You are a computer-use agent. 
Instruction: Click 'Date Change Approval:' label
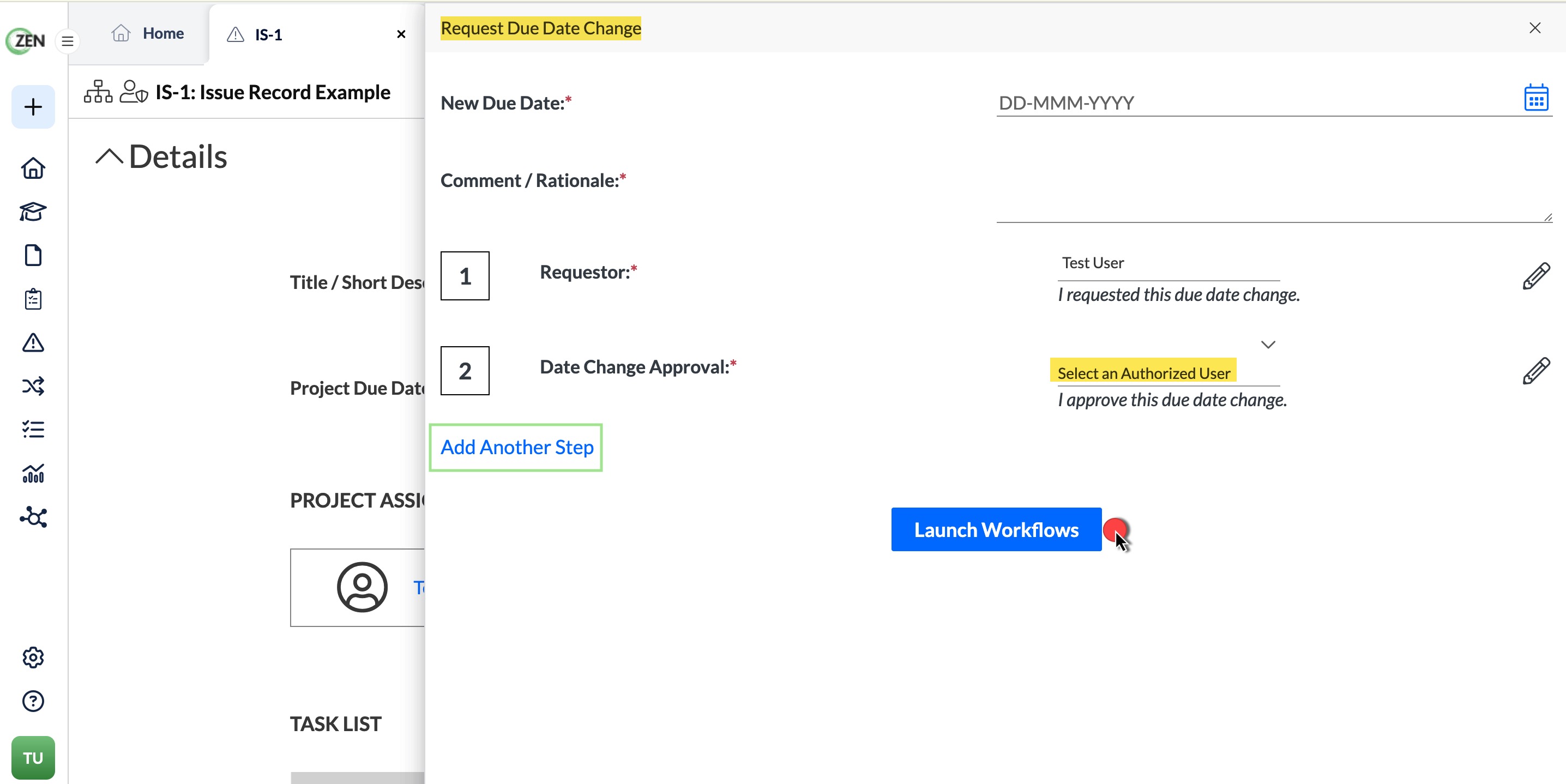pos(638,366)
